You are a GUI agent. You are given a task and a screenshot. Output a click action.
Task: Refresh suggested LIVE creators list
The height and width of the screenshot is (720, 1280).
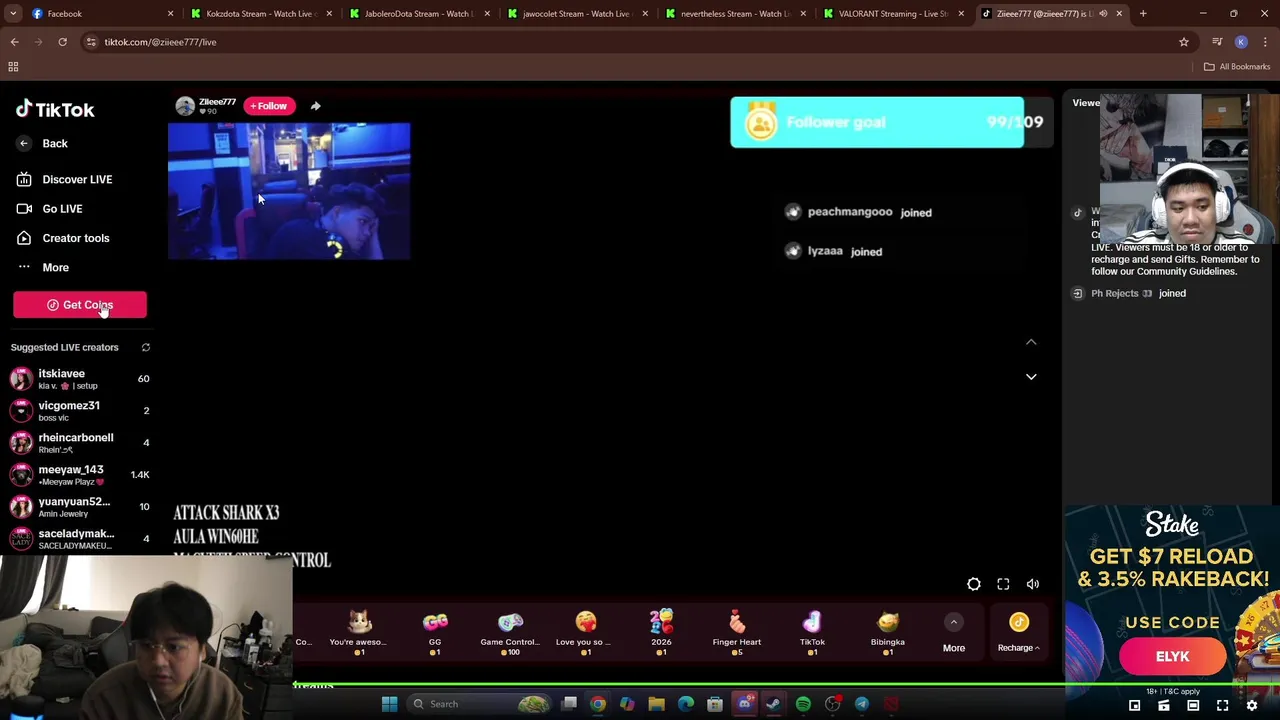pos(145,347)
